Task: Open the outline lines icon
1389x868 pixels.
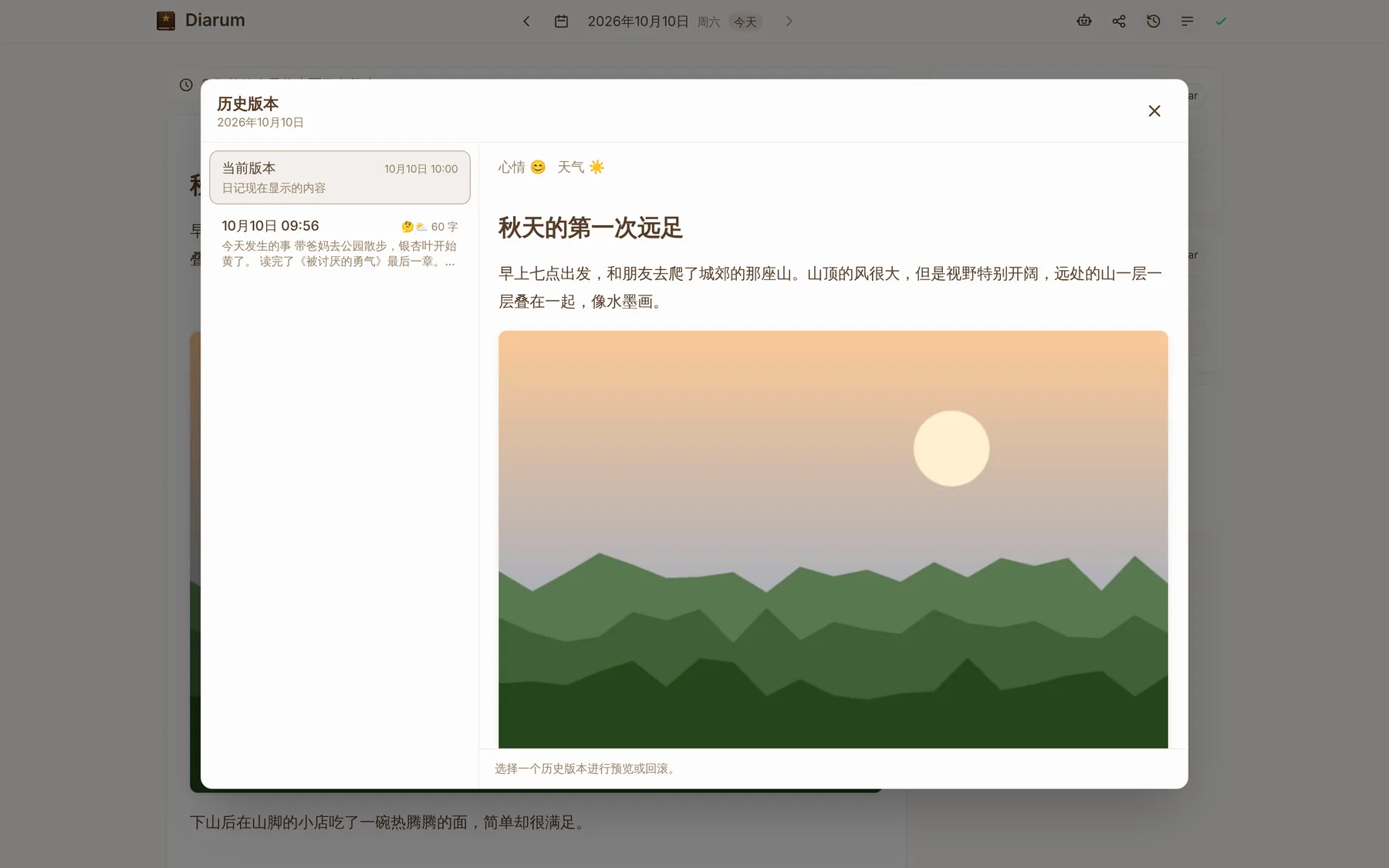Action: tap(1187, 22)
